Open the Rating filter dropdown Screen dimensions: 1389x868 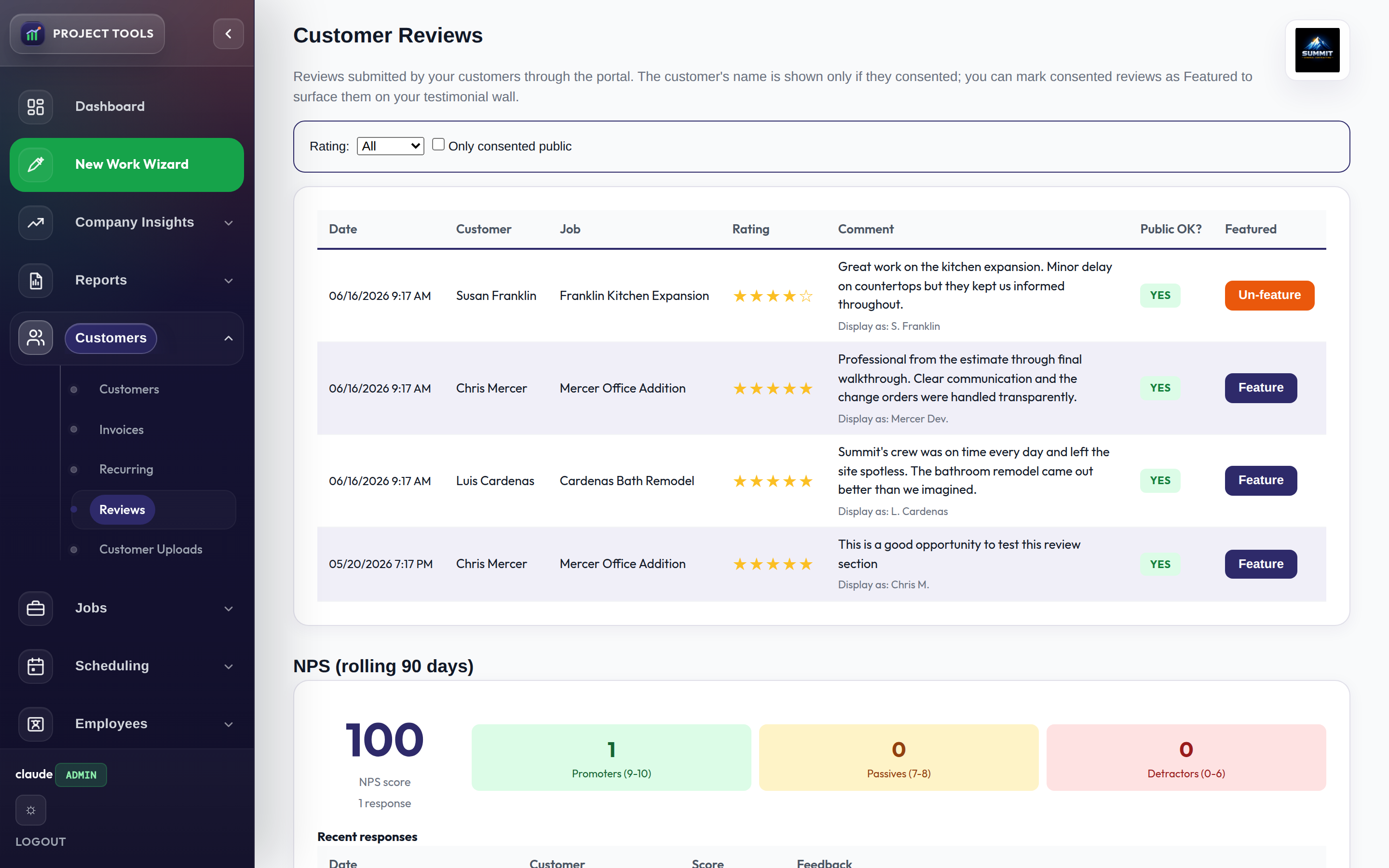[390, 147]
